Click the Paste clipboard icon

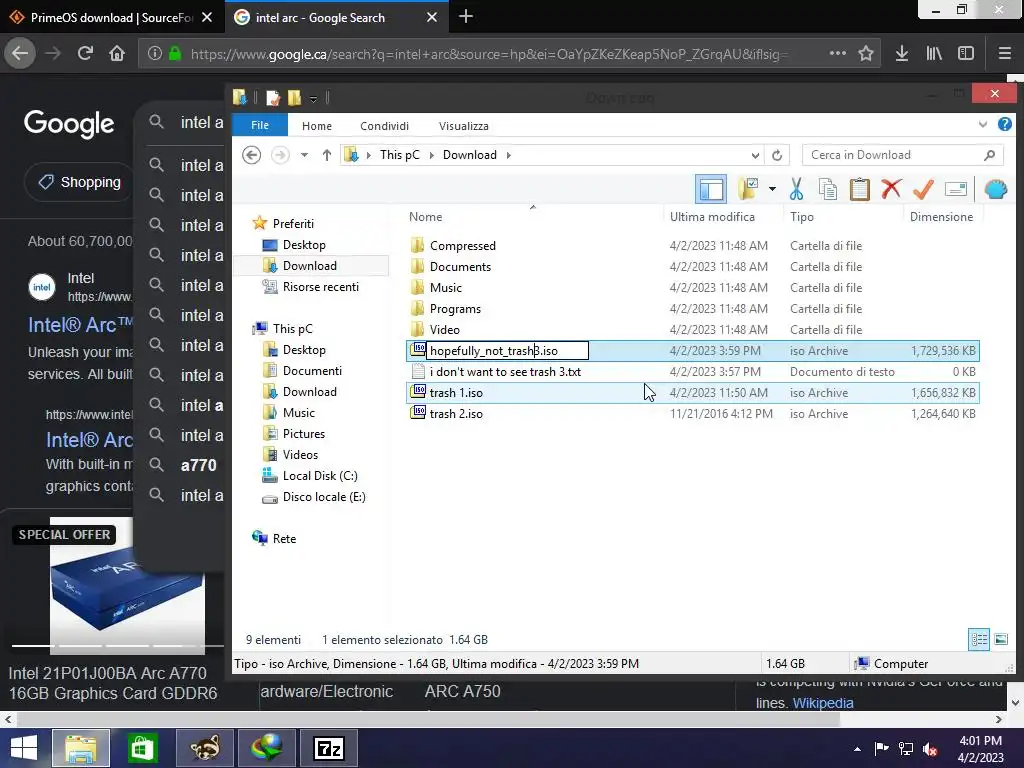click(859, 189)
